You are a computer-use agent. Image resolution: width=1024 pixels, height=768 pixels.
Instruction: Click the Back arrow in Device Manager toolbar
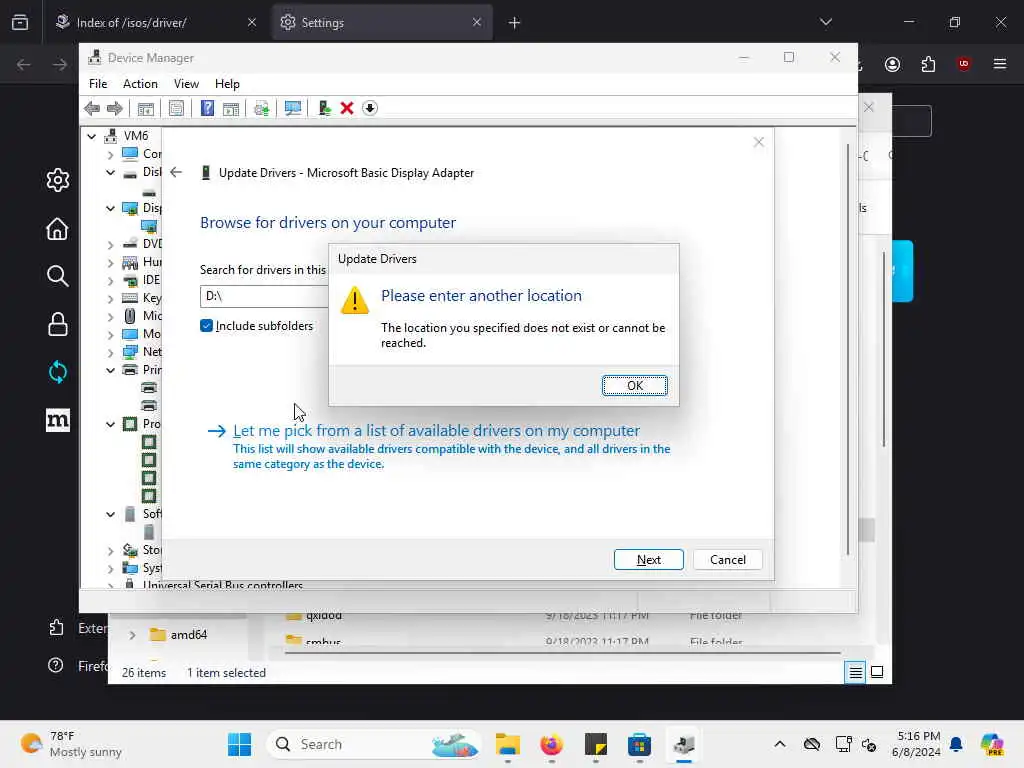(92, 108)
